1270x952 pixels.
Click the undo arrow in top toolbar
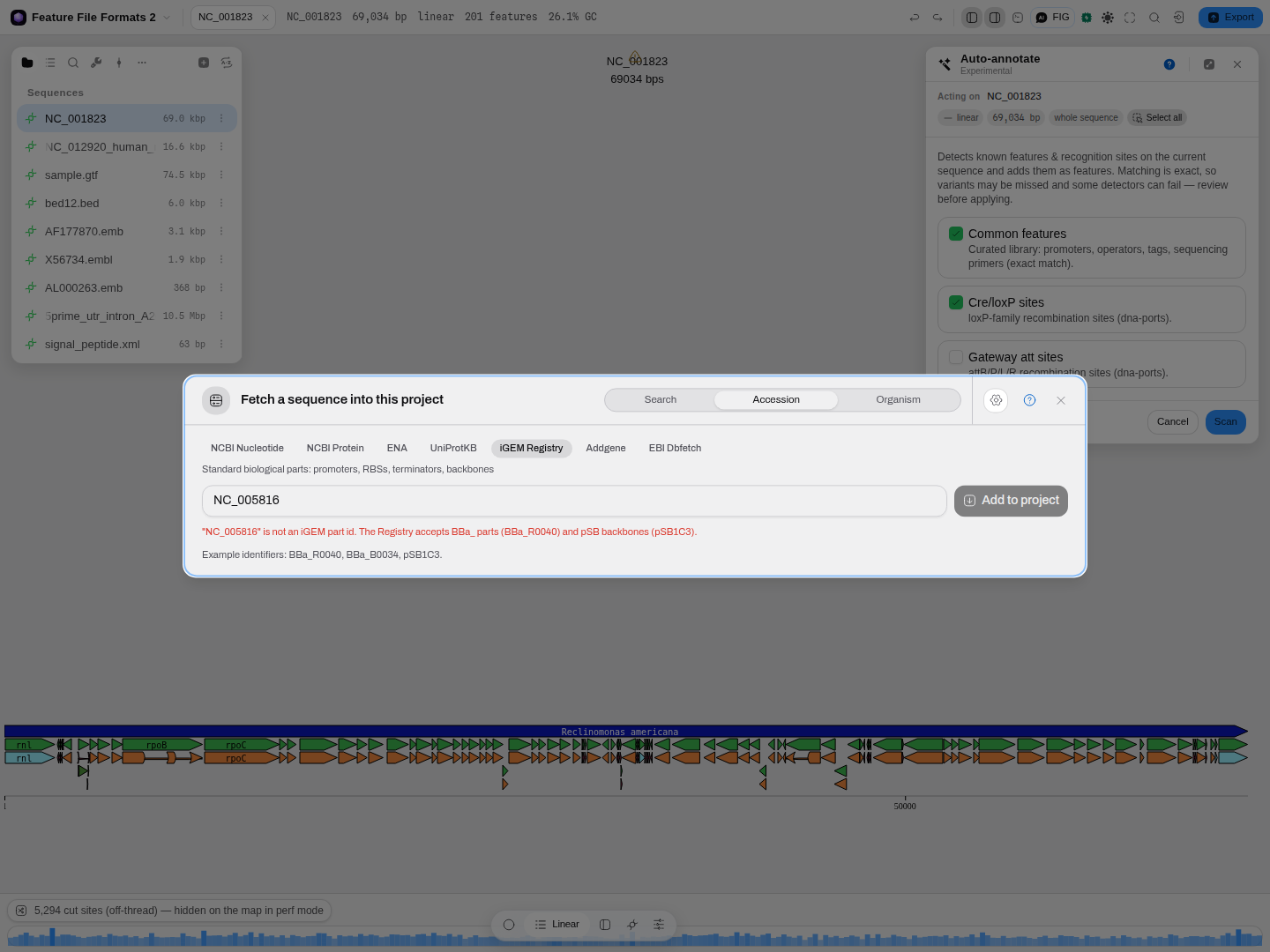[x=915, y=18]
